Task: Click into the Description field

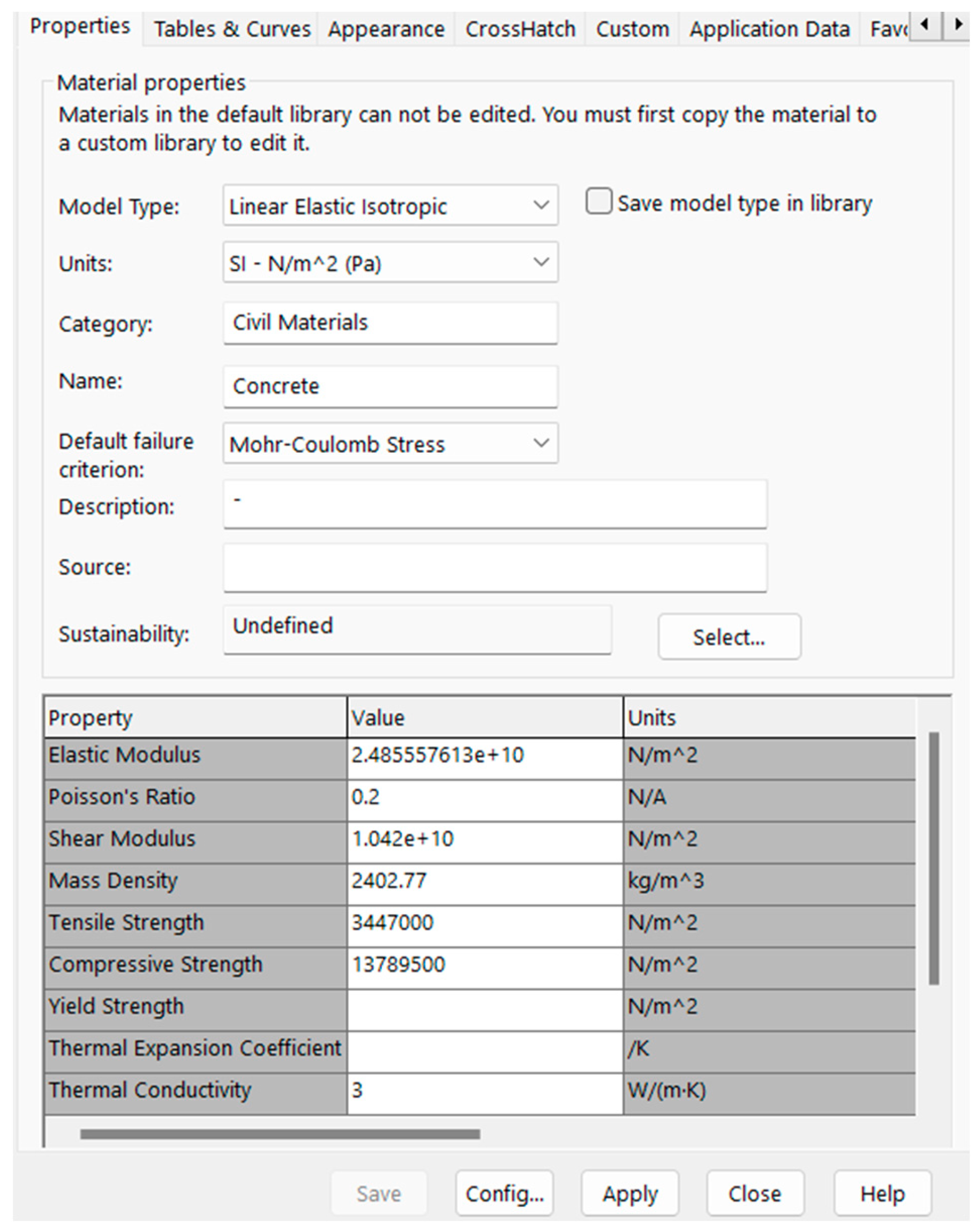Action: click(x=494, y=504)
